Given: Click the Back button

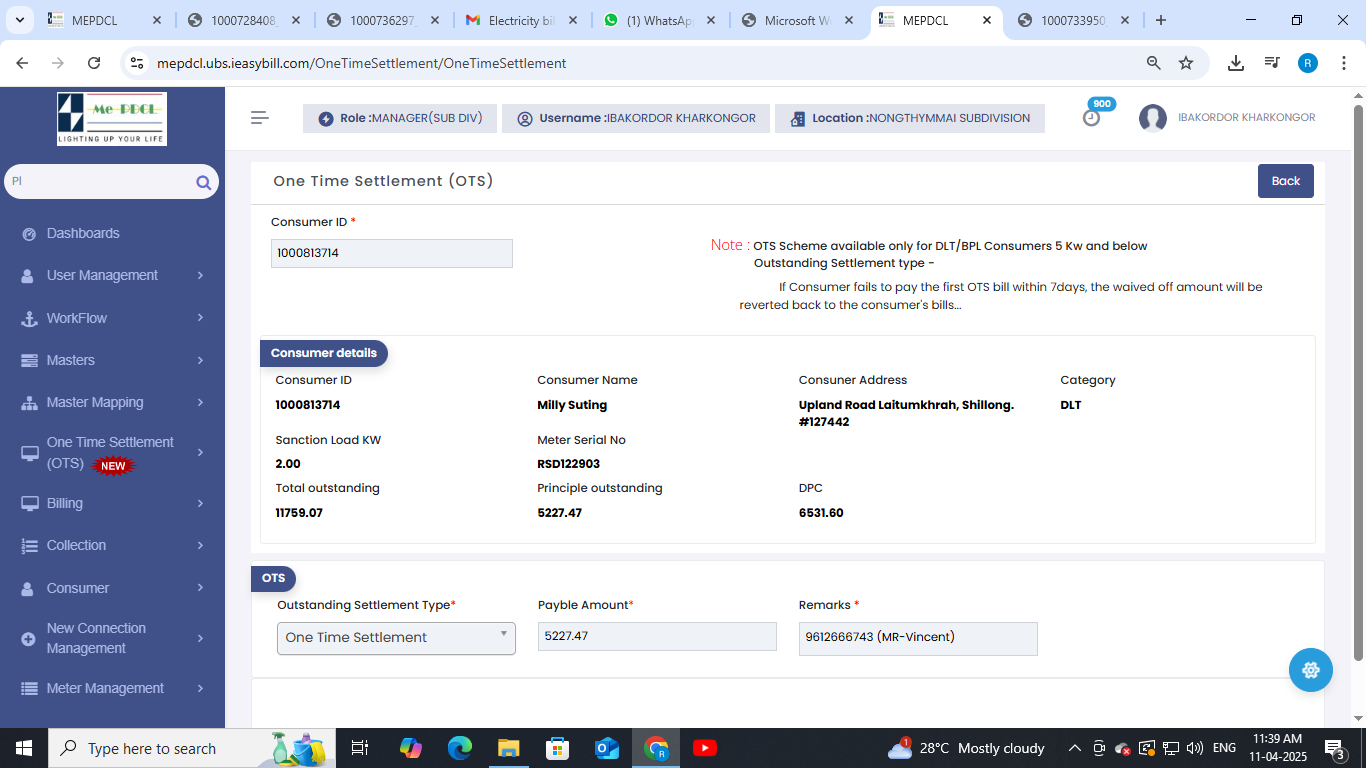Looking at the screenshot, I should tap(1286, 181).
